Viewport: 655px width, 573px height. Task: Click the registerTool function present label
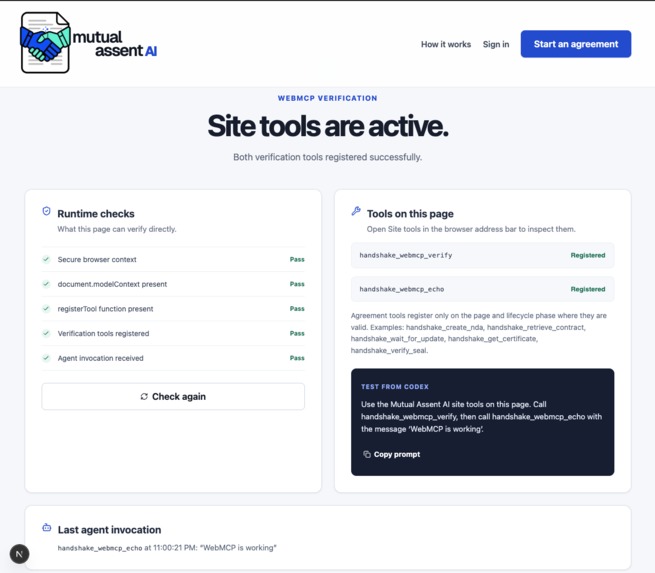pos(105,309)
